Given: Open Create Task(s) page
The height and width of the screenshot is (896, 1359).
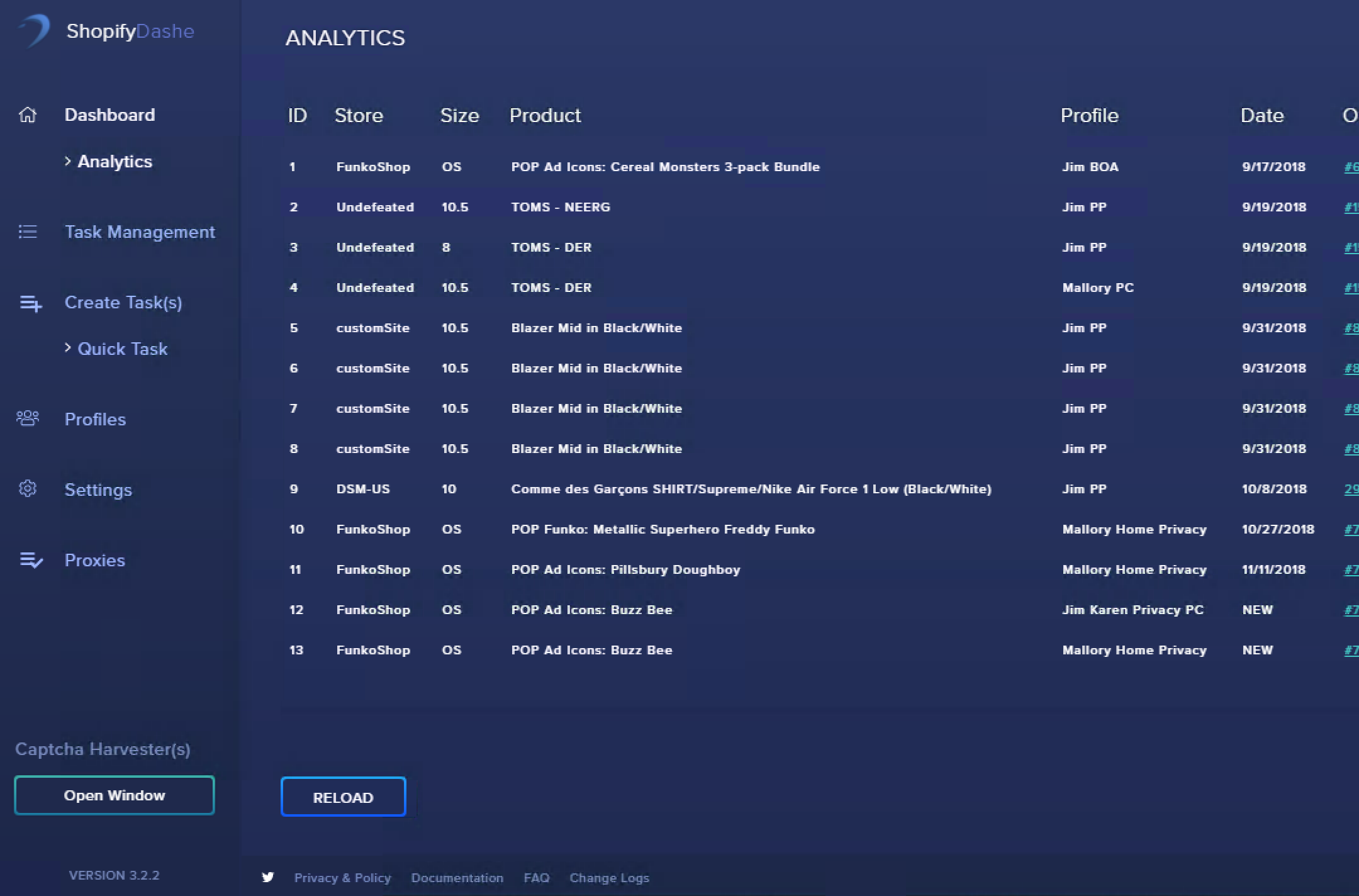Looking at the screenshot, I should (123, 303).
